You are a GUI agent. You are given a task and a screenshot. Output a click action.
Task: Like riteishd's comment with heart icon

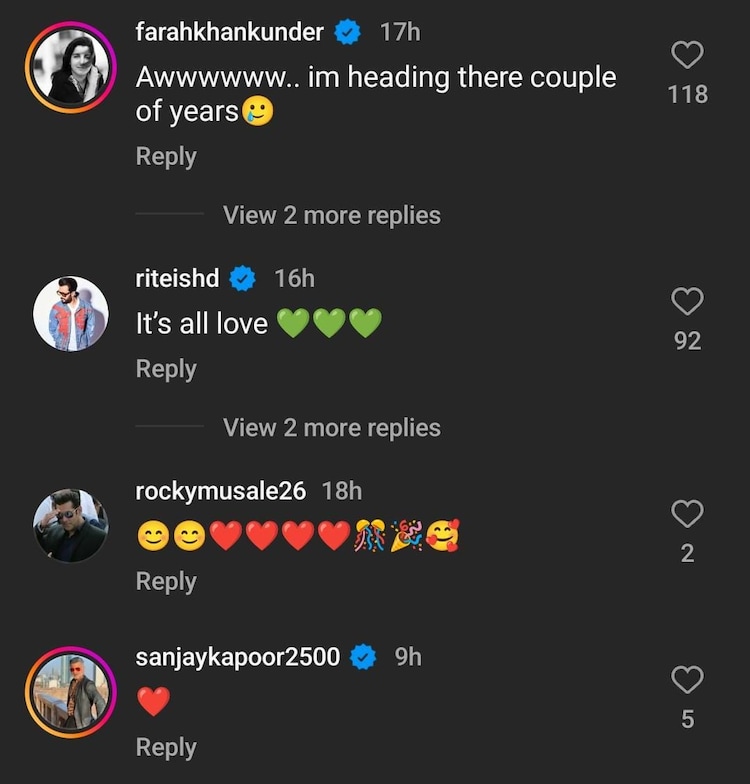687,301
